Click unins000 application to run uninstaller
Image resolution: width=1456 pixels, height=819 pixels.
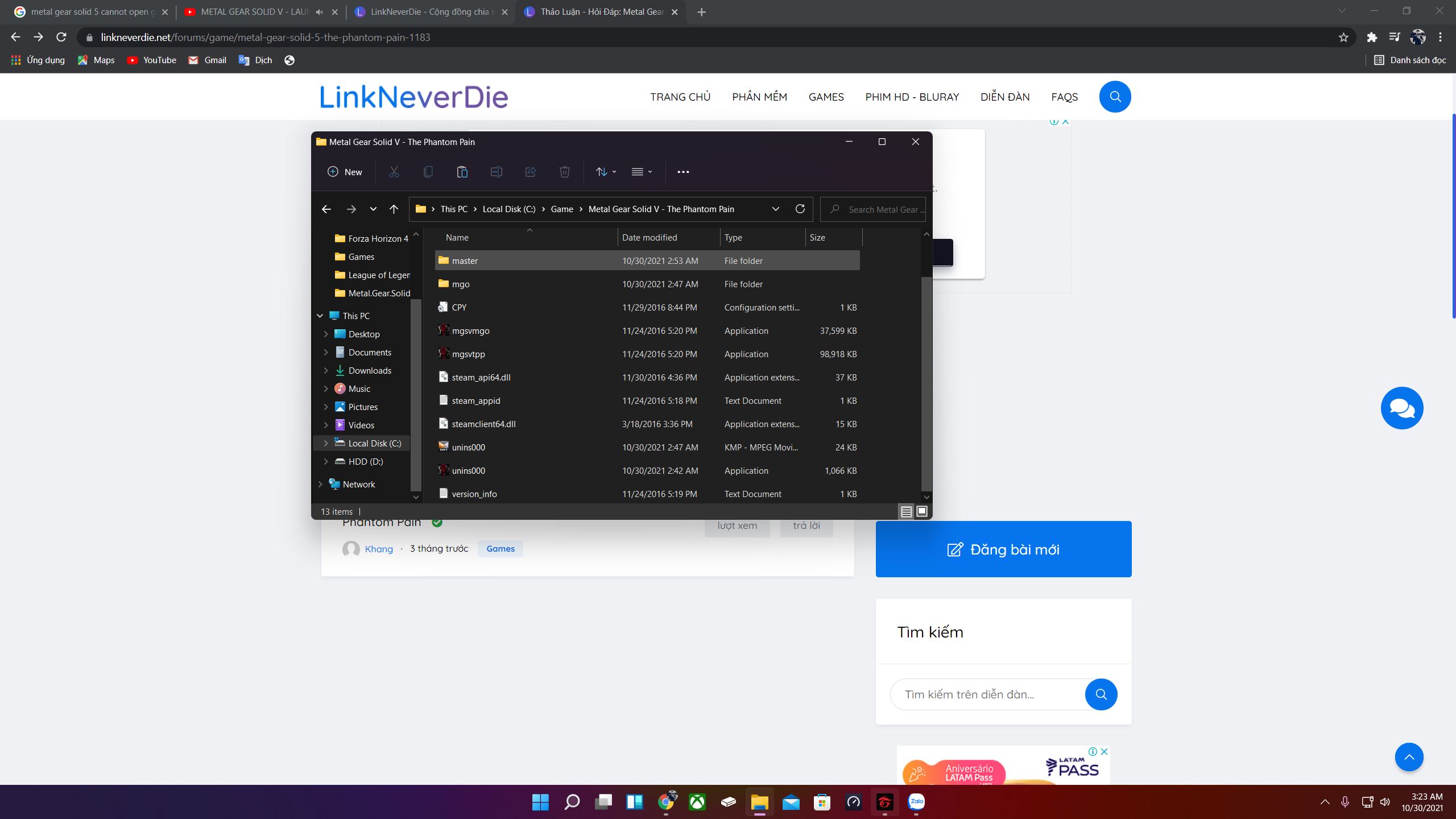click(468, 470)
